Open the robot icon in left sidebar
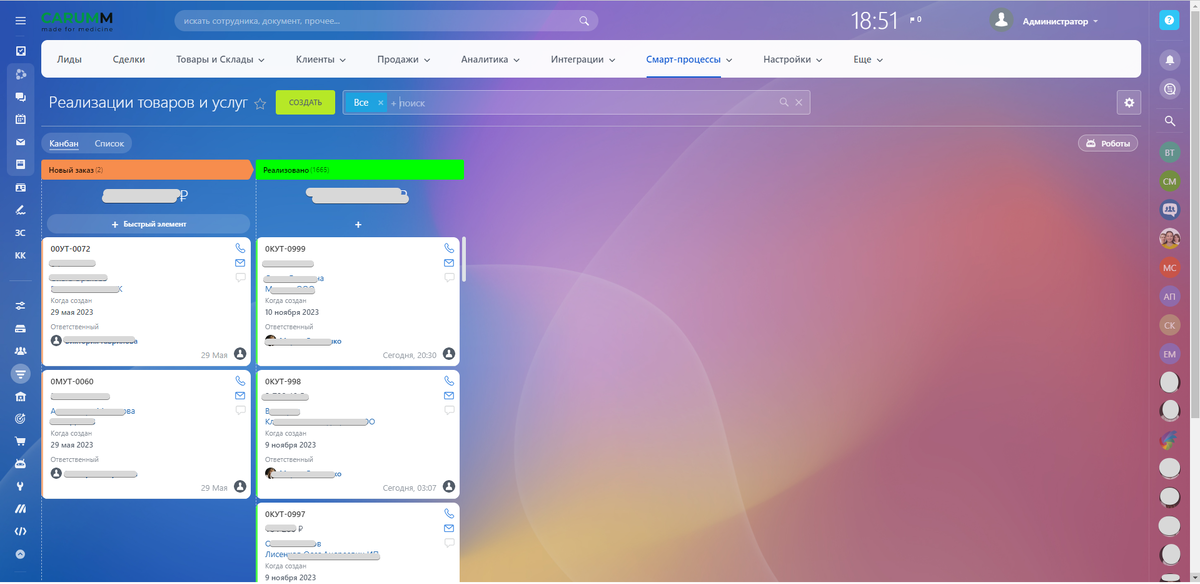The height and width of the screenshot is (584, 1200). (x=21, y=464)
